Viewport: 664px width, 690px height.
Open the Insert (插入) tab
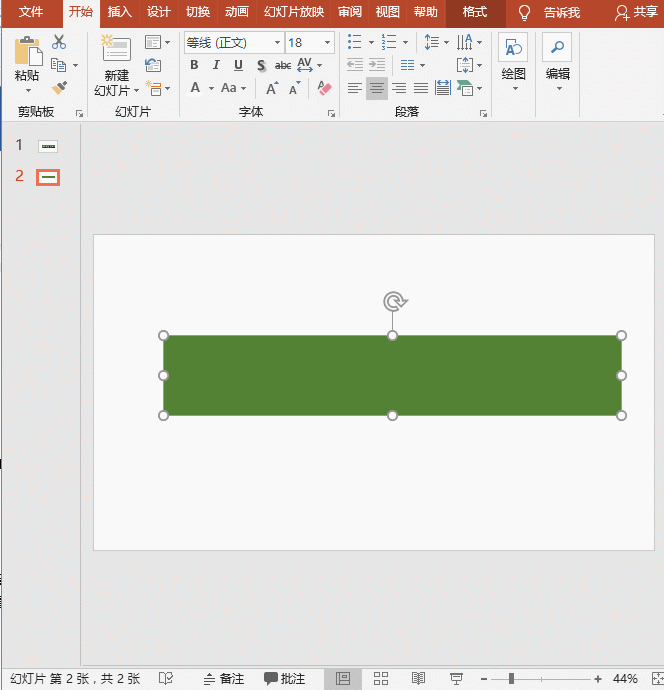click(x=119, y=12)
